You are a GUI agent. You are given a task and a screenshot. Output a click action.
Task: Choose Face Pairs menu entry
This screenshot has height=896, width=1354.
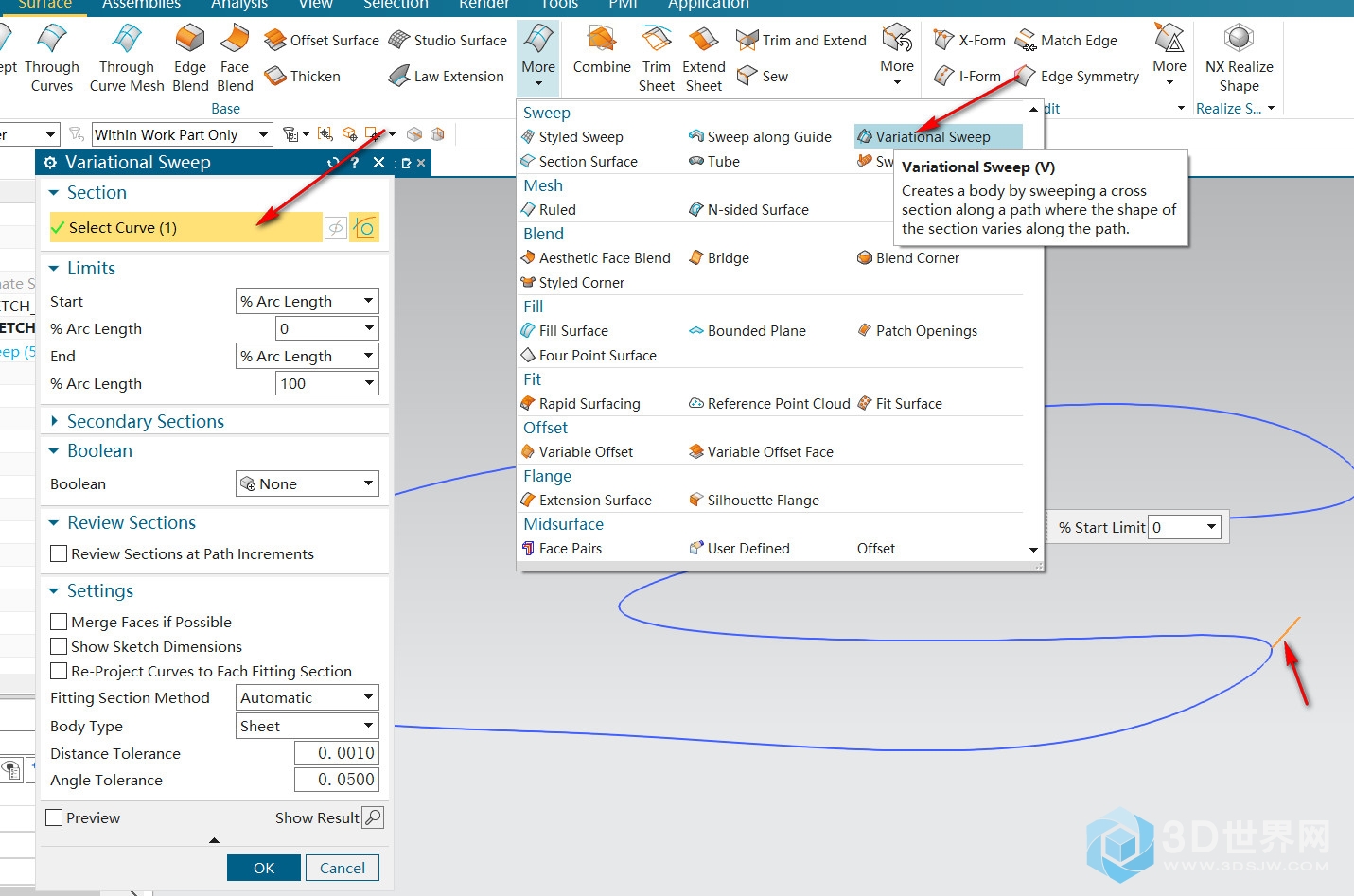click(562, 549)
